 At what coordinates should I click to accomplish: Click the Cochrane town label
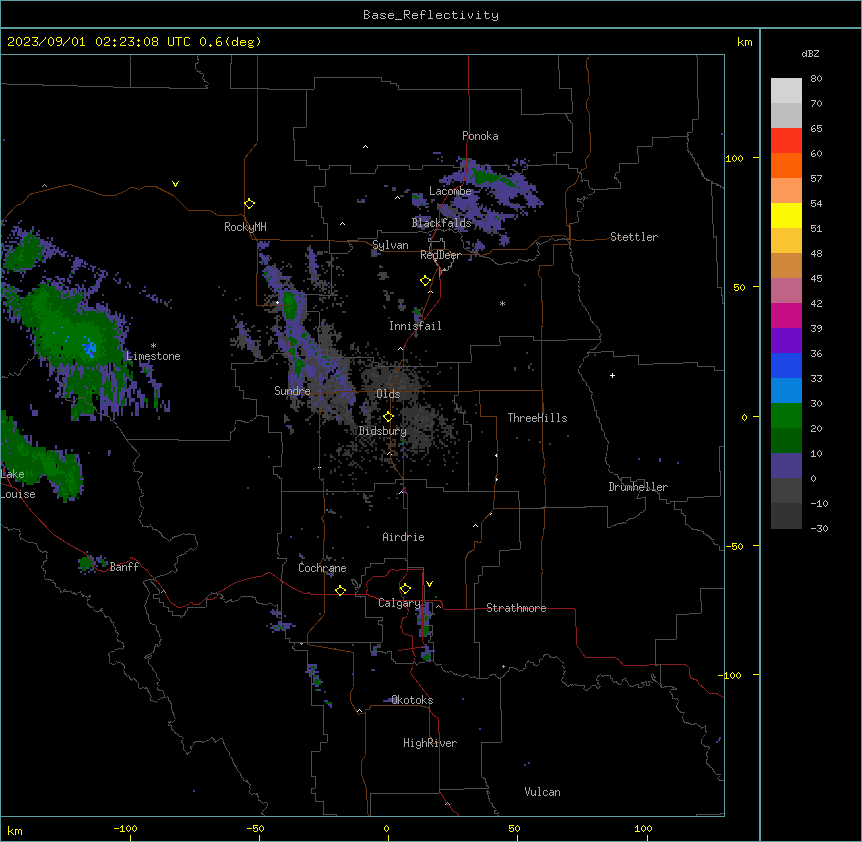pos(322,568)
